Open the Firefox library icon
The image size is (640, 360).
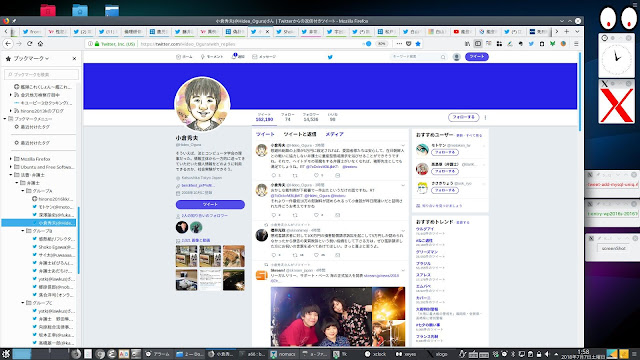[467, 44]
